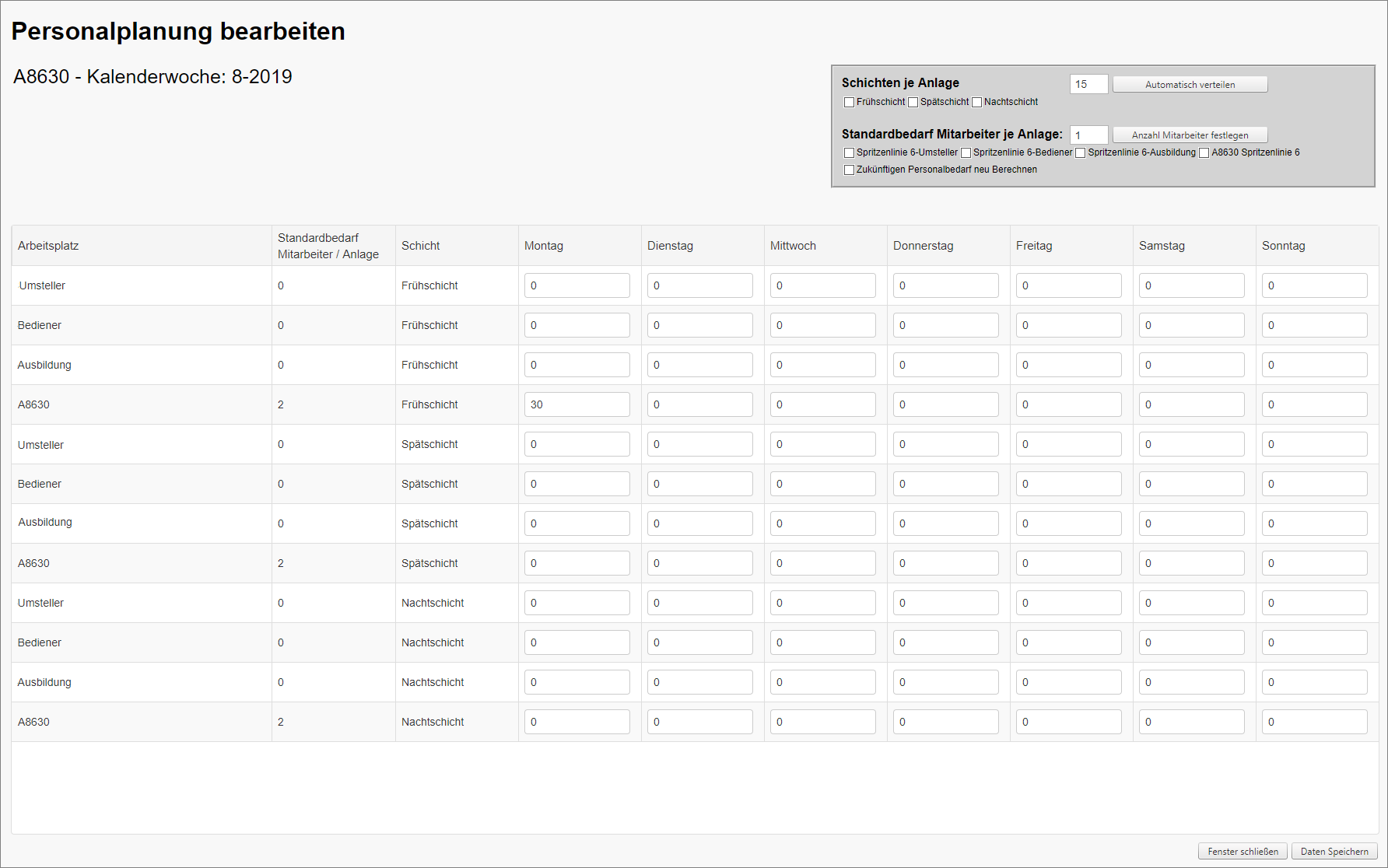Click Sonntag field in A8630 Nachtschicht row

coord(1314,722)
